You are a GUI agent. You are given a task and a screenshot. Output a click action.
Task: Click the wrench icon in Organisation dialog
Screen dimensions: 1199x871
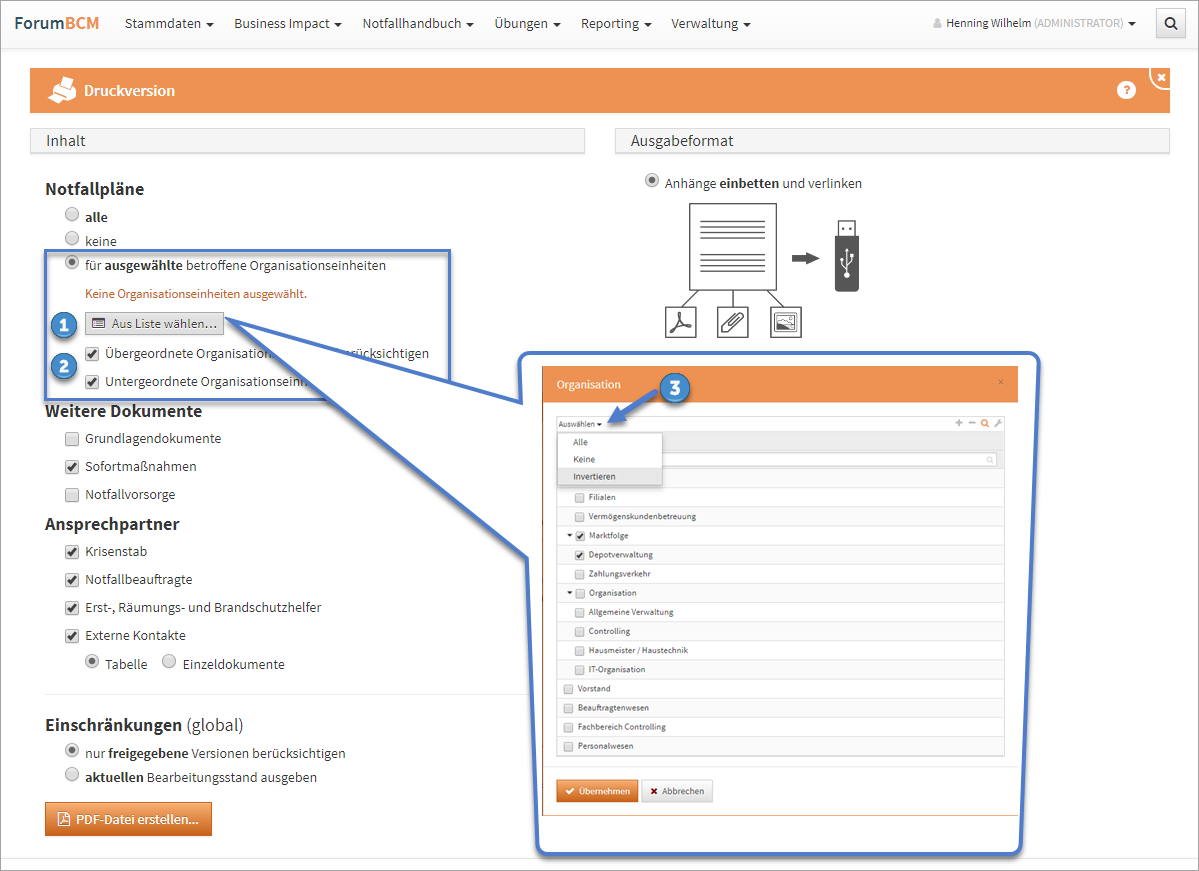click(997, 424)
